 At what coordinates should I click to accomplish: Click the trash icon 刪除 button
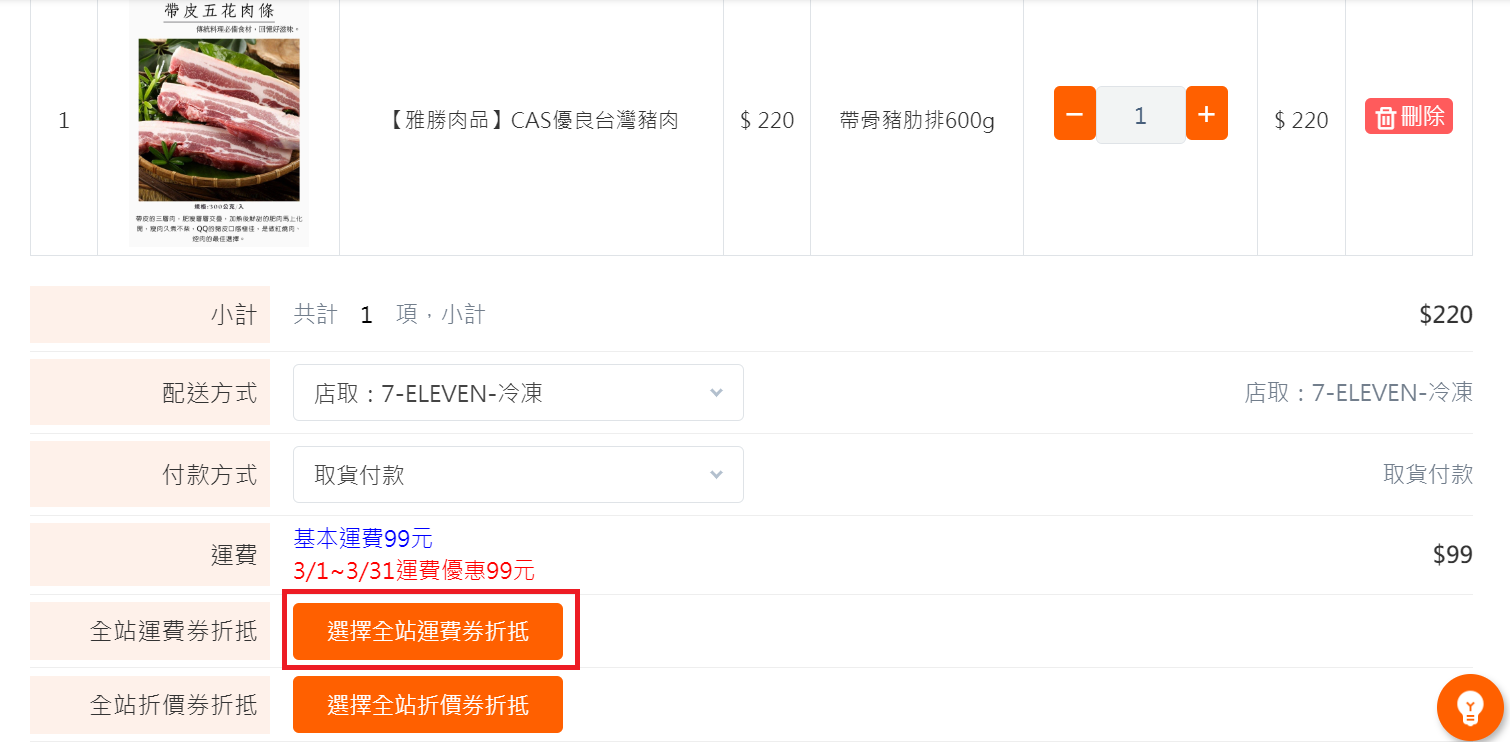pos(1409,116)
